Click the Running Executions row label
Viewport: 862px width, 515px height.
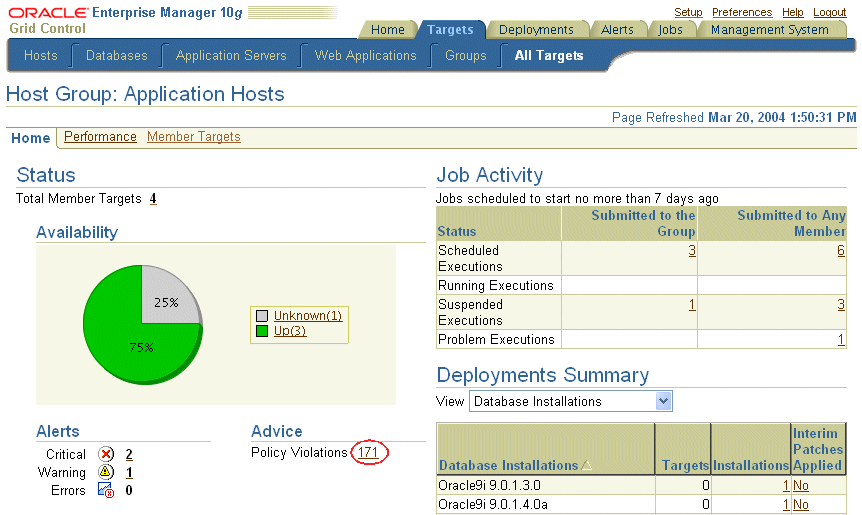pyautogui.click(x=496, y=285)
